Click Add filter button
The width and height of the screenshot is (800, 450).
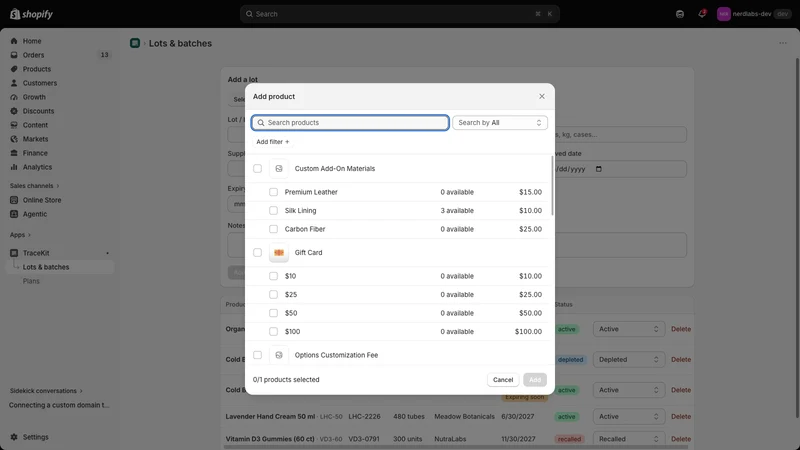pos(272,142)
